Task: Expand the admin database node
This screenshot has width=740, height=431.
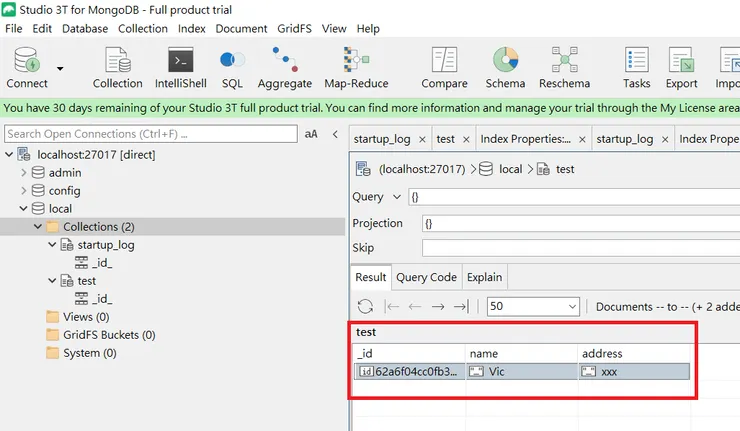Action: pyautogui.click(x=24, y=173)
